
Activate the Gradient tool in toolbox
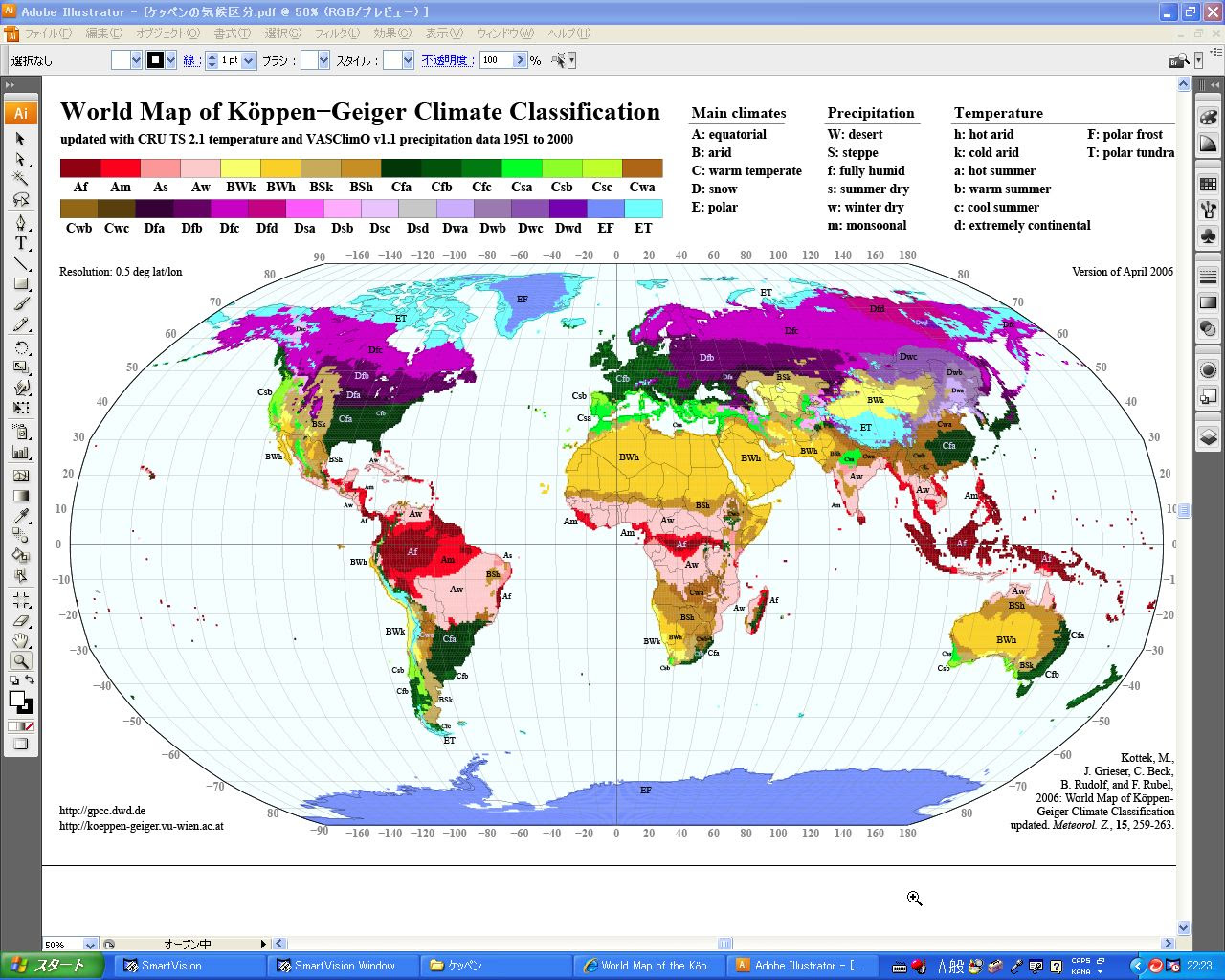point(21,496)
